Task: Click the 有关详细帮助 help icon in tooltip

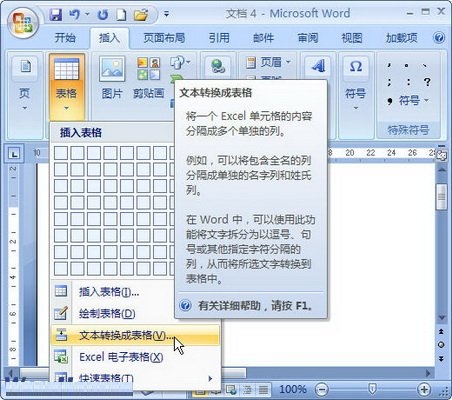Action: [x=185, y=305]
